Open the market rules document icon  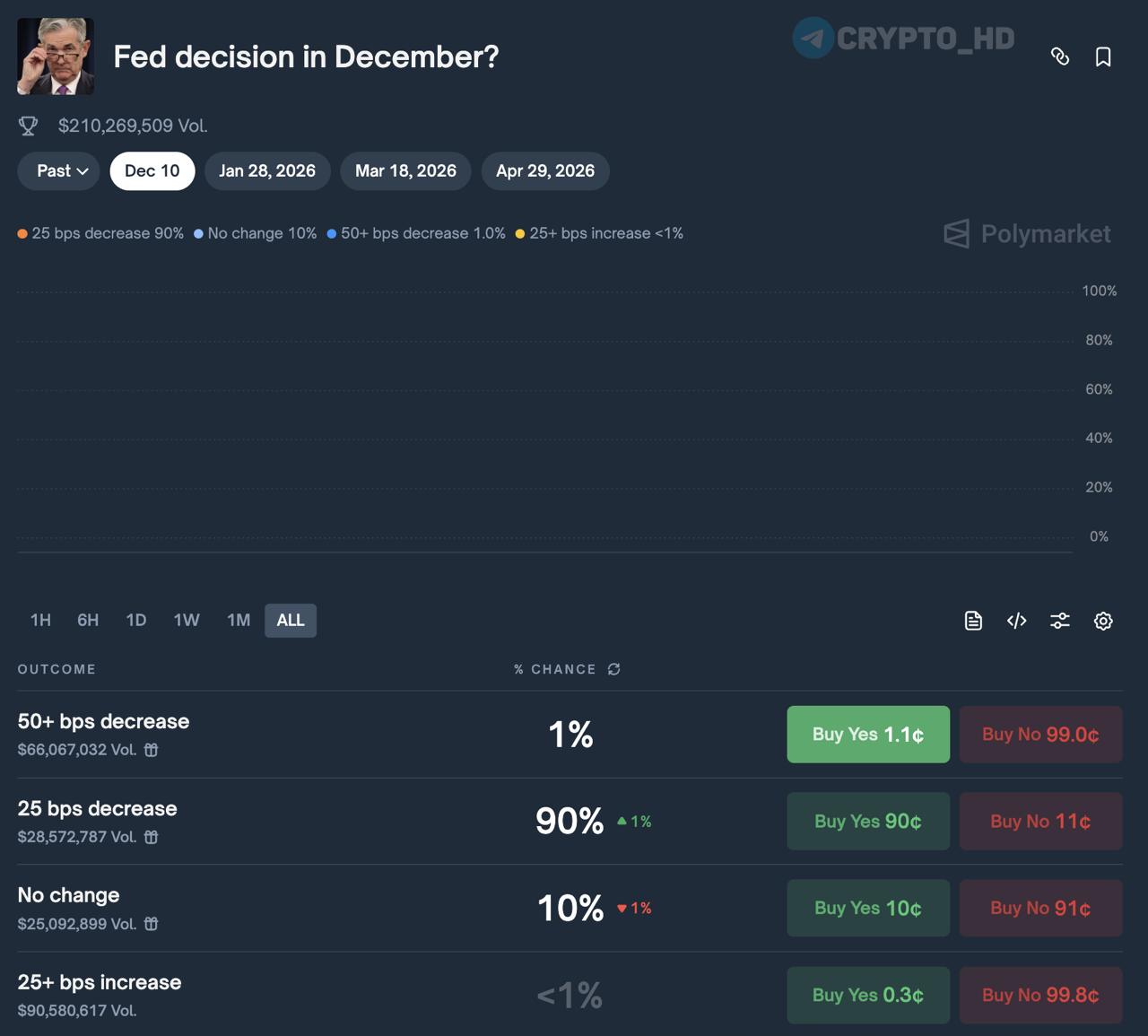tap(972, 620)
